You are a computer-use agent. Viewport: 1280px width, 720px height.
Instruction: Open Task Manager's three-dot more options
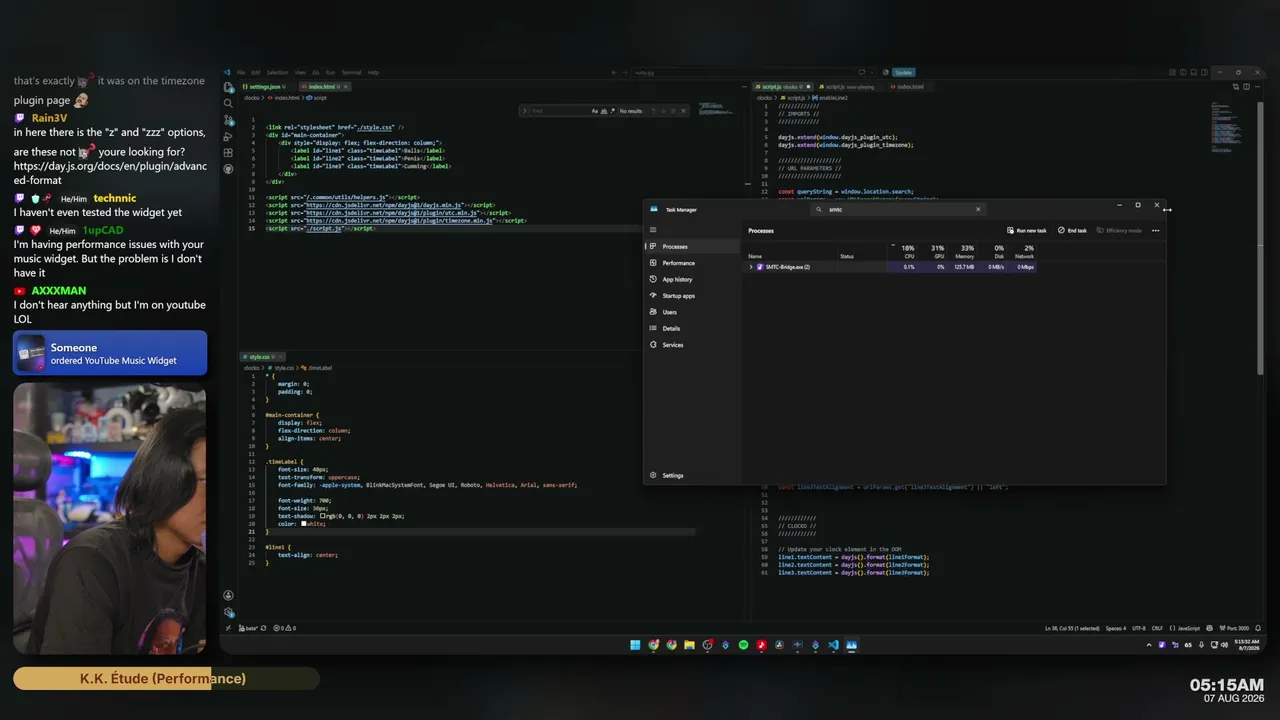click(x=1155, y=231)
